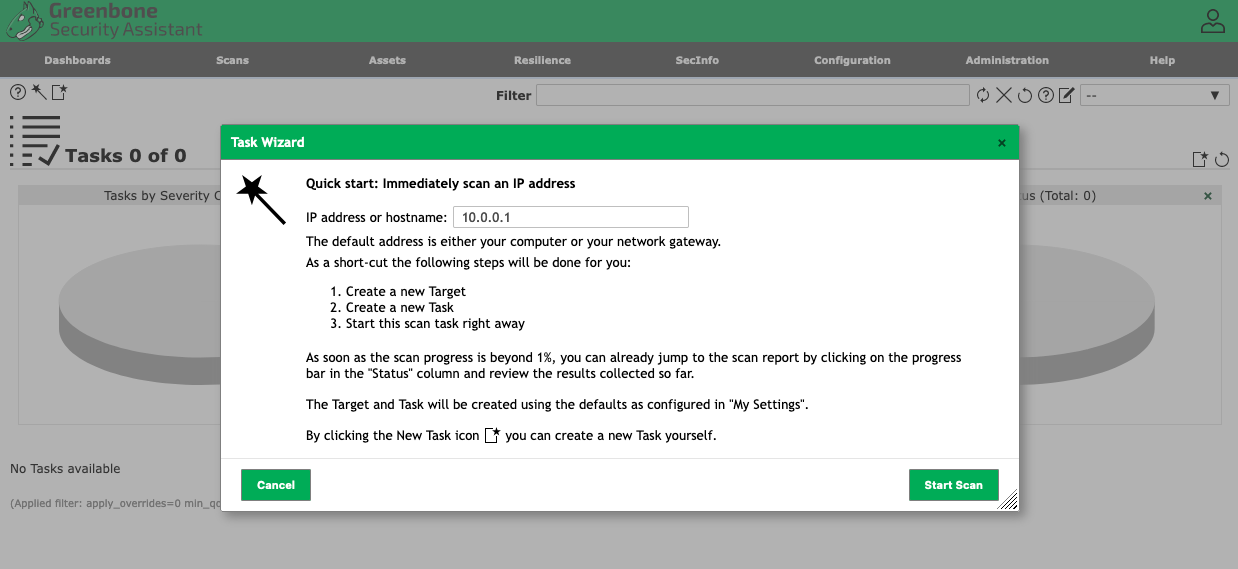Open the Help menu
1238x569 pixels.
point(1162,60)
